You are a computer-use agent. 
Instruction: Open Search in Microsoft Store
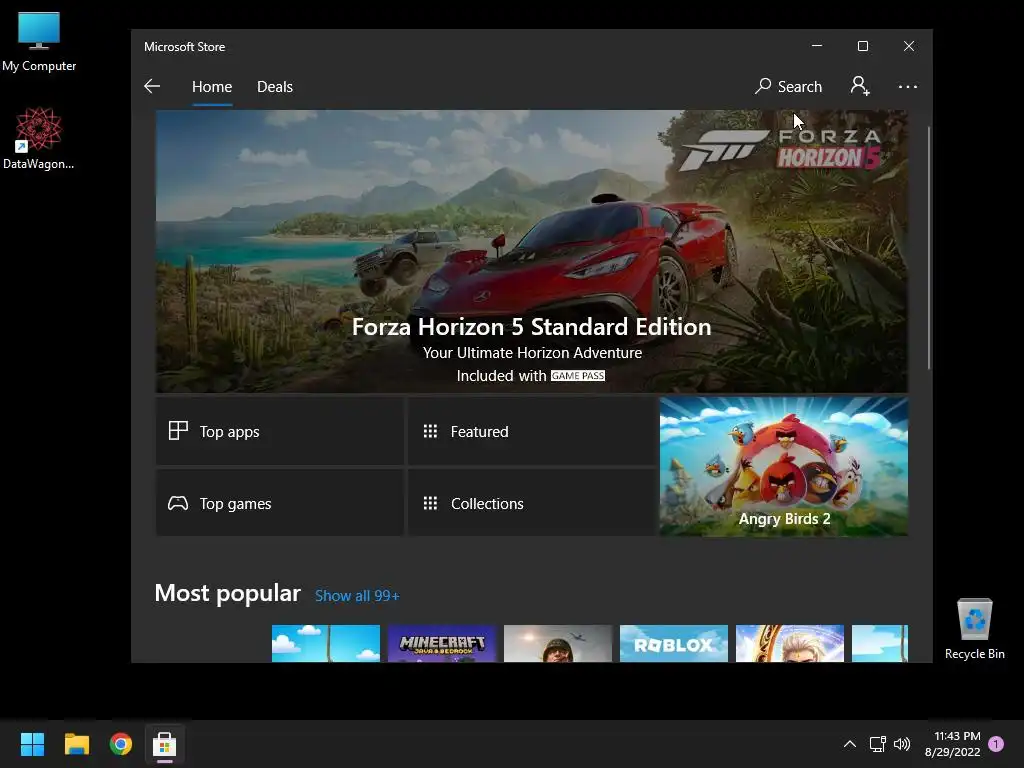click(788, 86)
